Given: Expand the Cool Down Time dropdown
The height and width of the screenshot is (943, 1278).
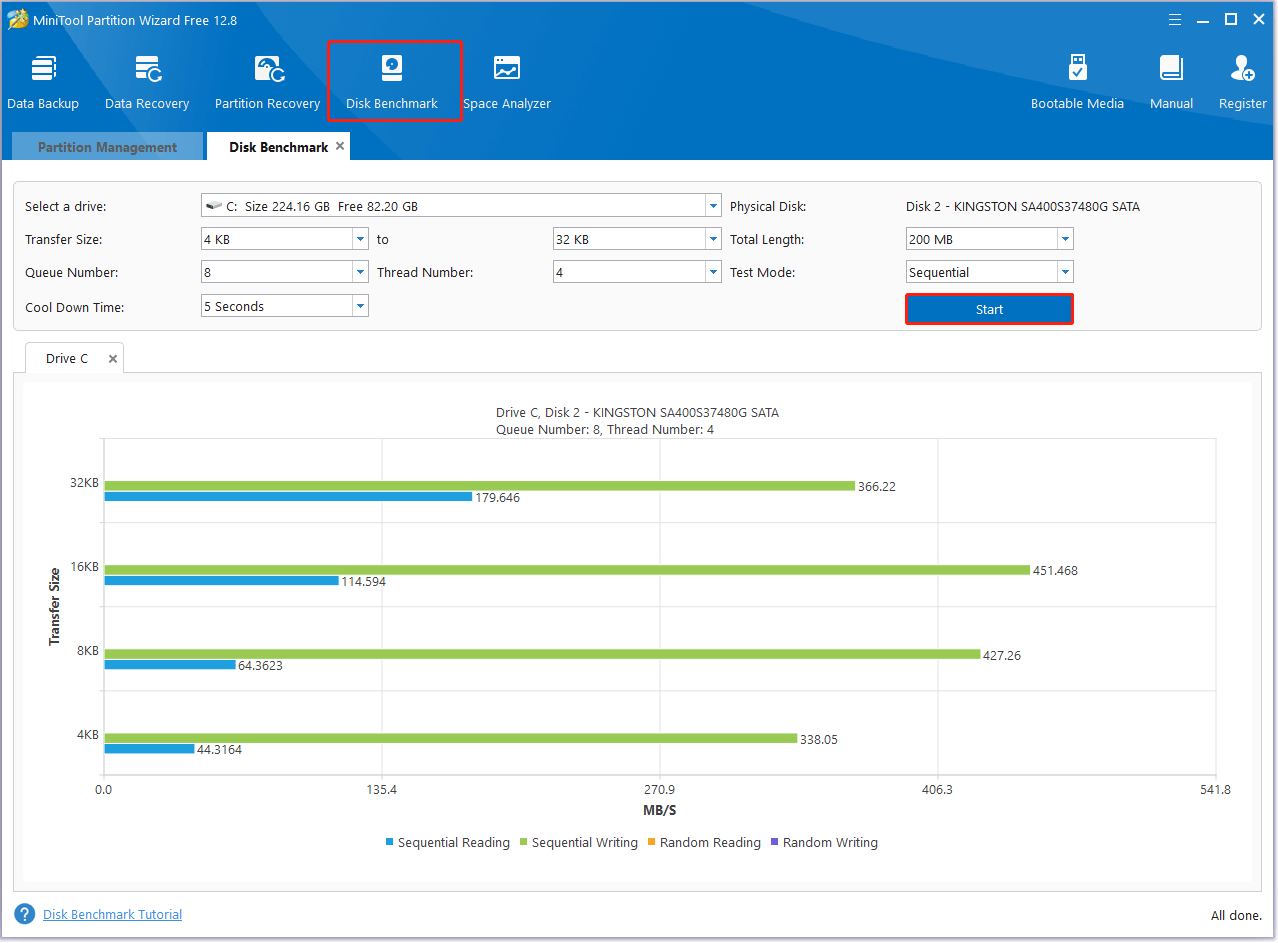Looking at the screenshot, I should point(360,306).
